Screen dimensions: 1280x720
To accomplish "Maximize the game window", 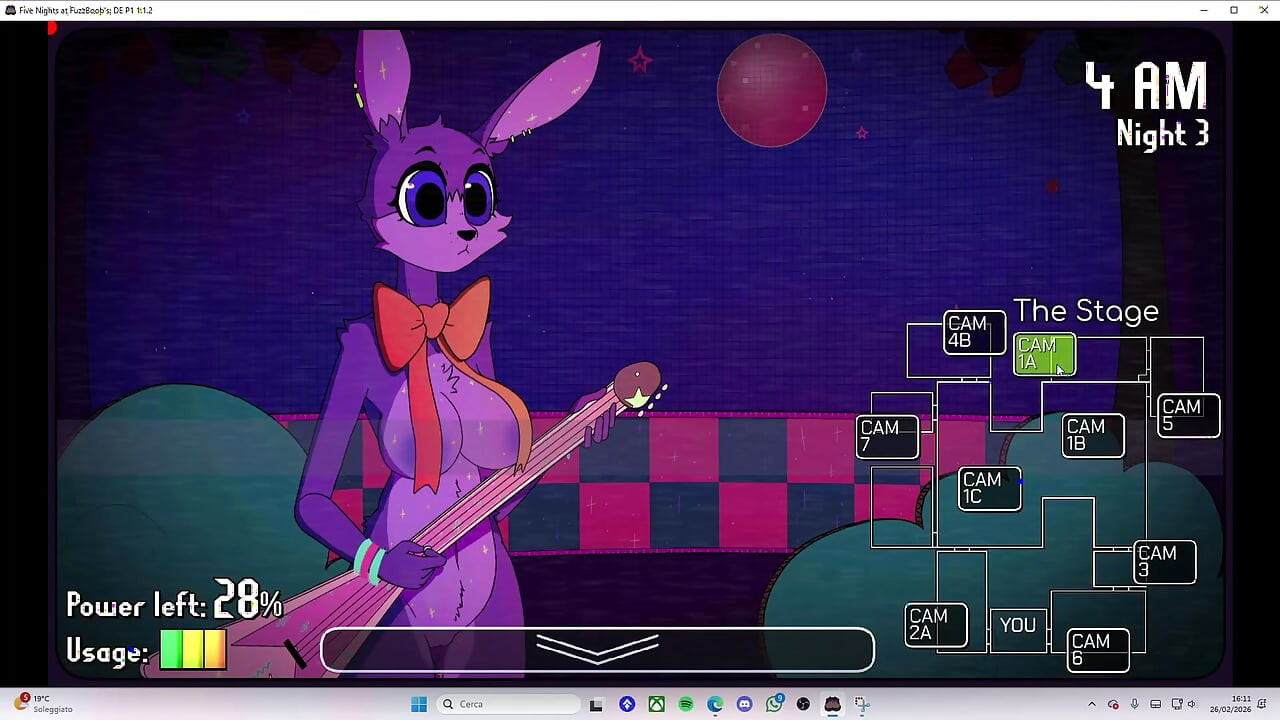I will tap(1234, 10).
